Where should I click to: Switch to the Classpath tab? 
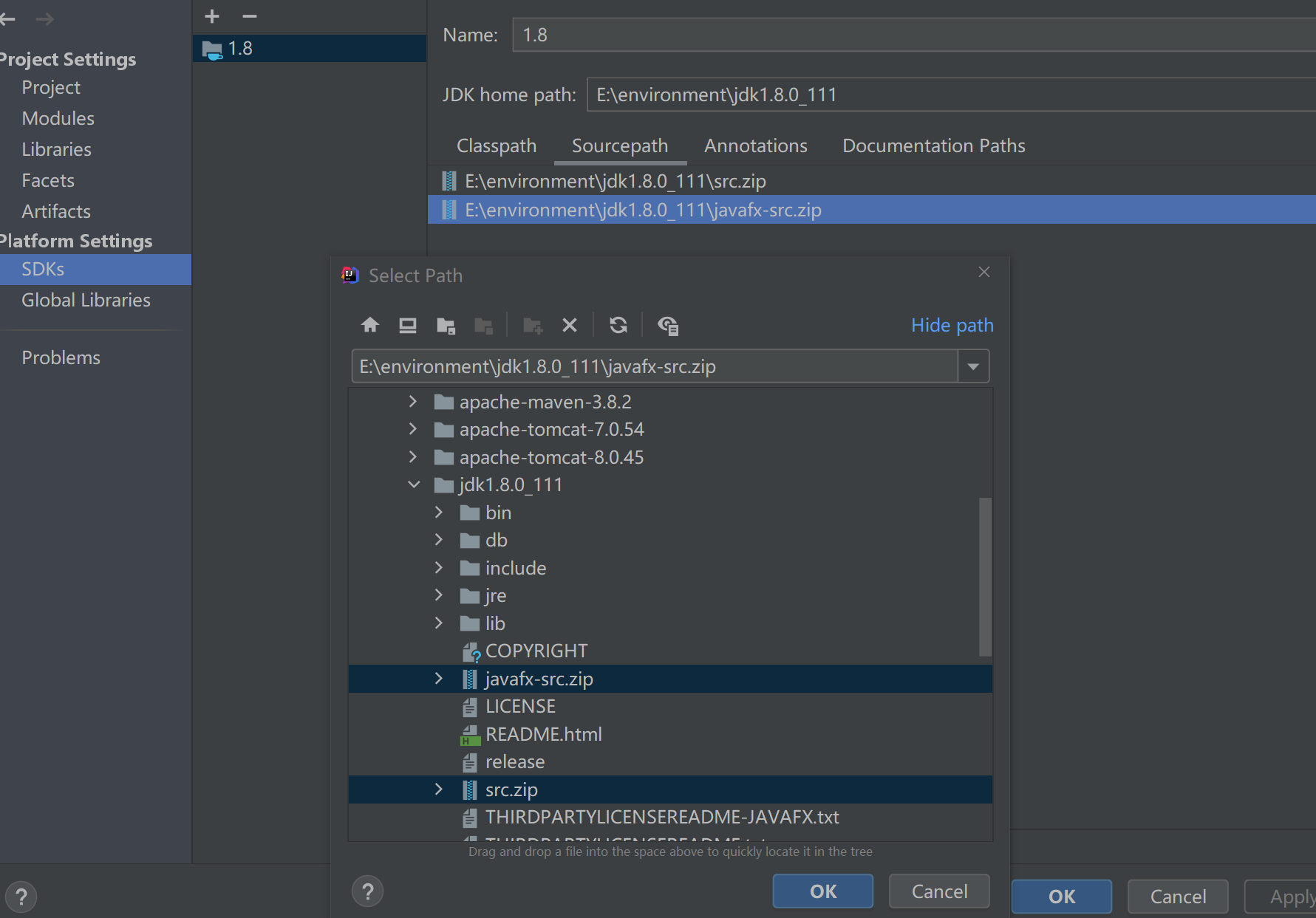[497, 145]
